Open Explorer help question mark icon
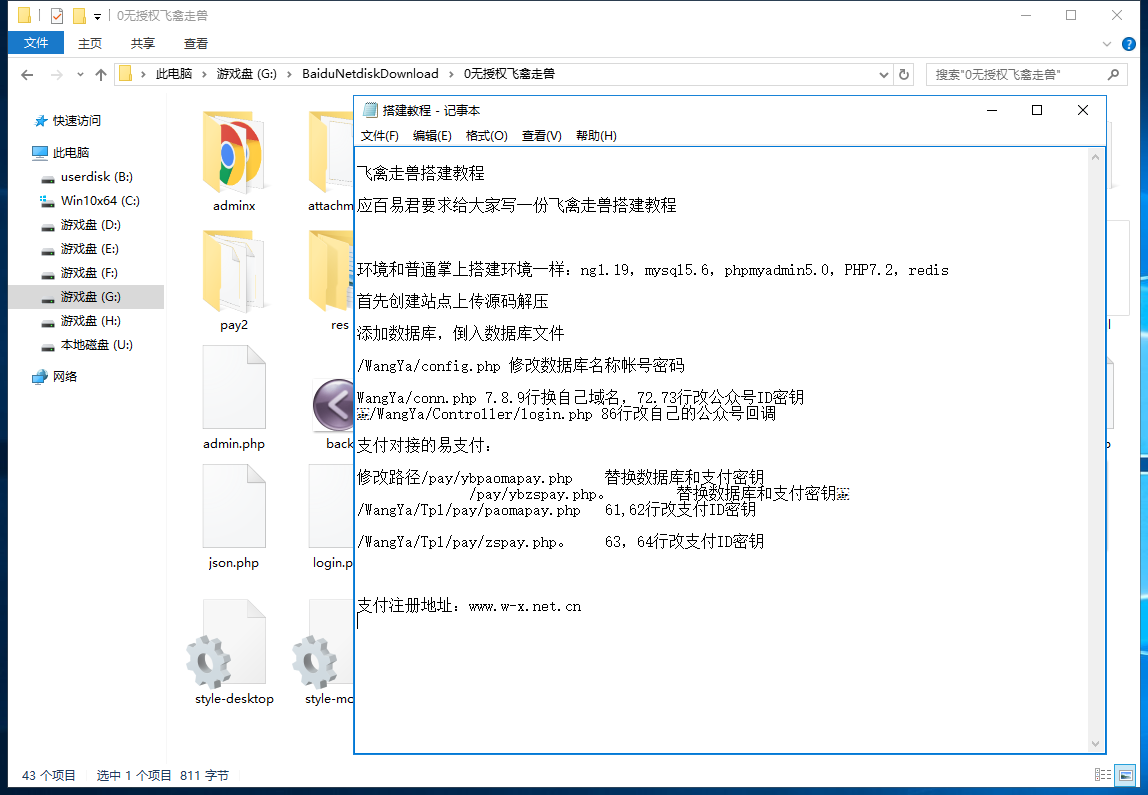Viewport: 1148px width, 795px height. point(1129,44)
